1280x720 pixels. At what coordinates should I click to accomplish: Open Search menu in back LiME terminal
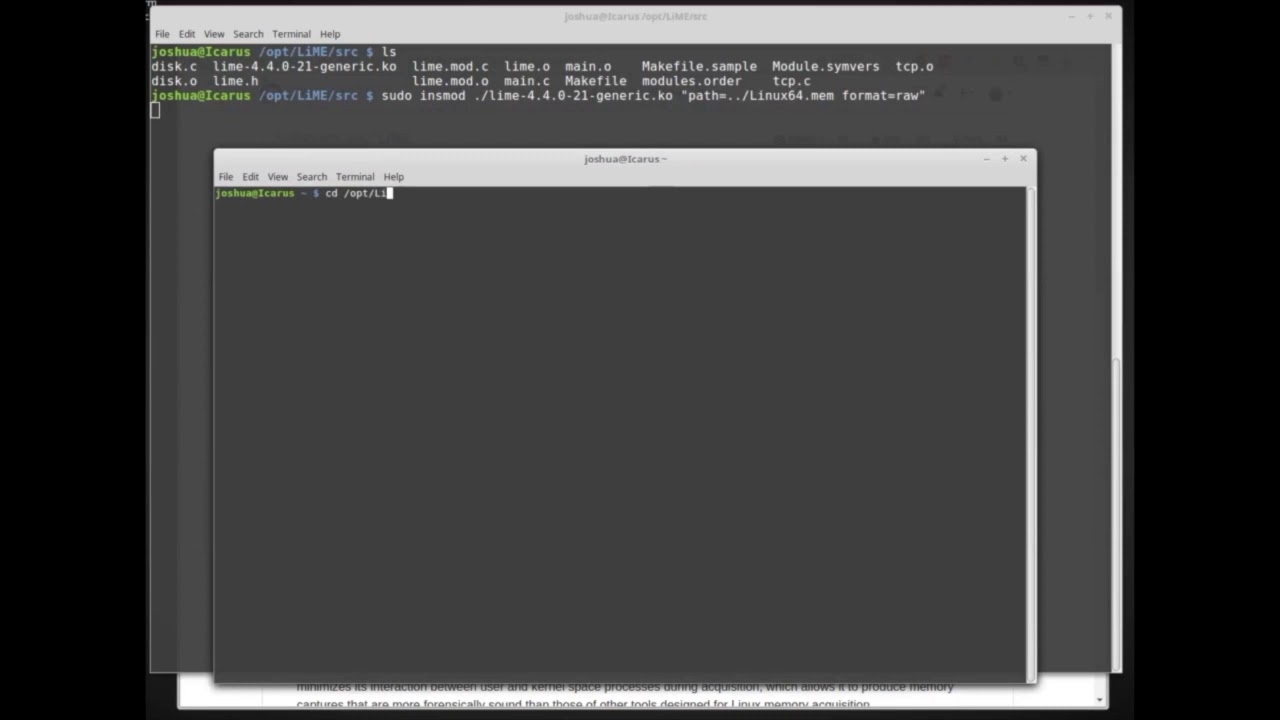[248, 34]
